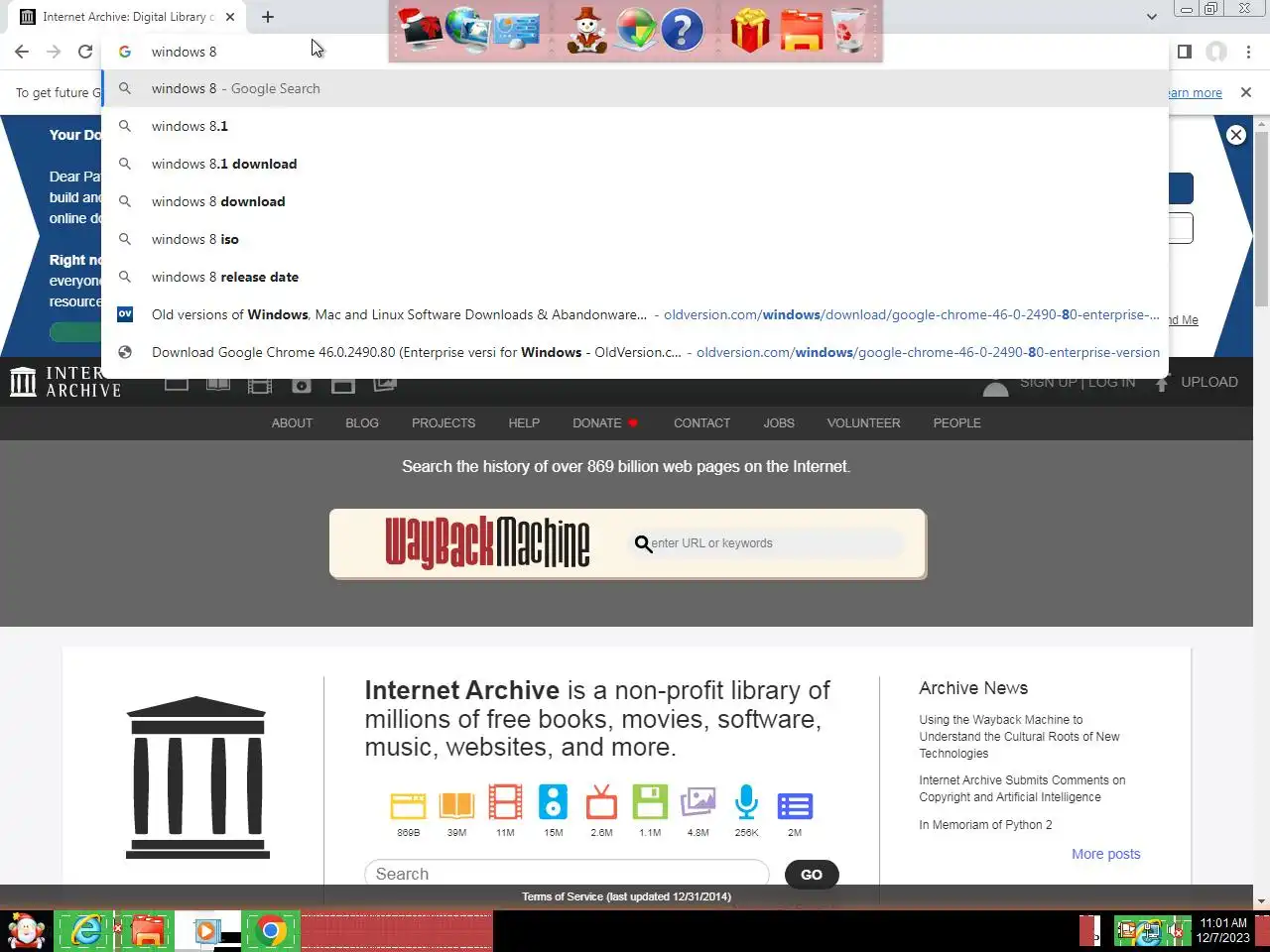Select the 'windows 8.1 download' suggestion
Viewport: 1270px width, 952px height.
pyautogui.click(x=635, y=164)
